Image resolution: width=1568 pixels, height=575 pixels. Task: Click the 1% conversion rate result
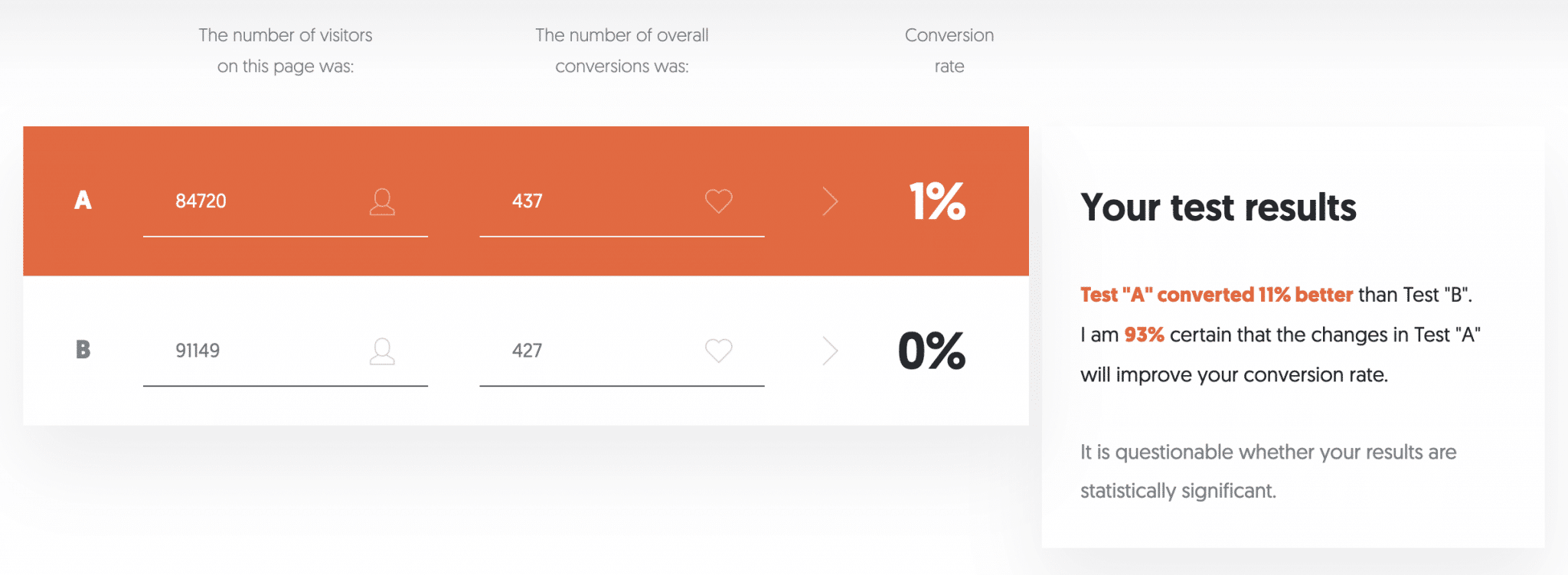pos(937,201)
